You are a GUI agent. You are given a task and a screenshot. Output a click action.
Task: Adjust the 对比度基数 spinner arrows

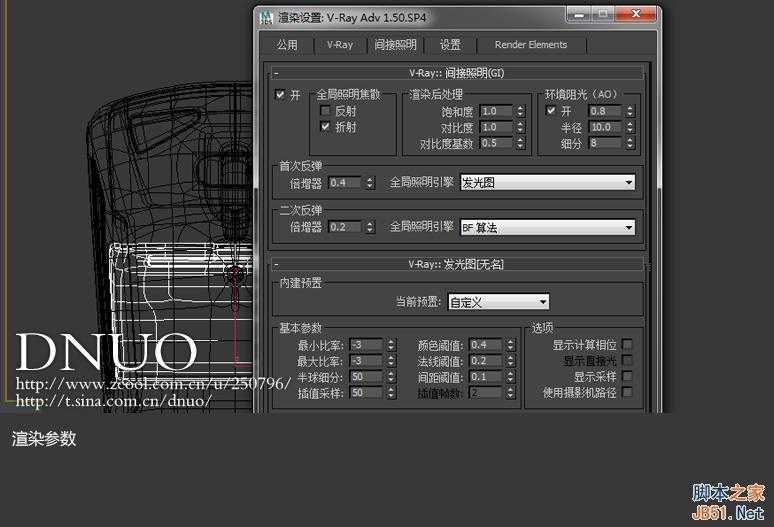pyautogui.click(x=520, y=143)
